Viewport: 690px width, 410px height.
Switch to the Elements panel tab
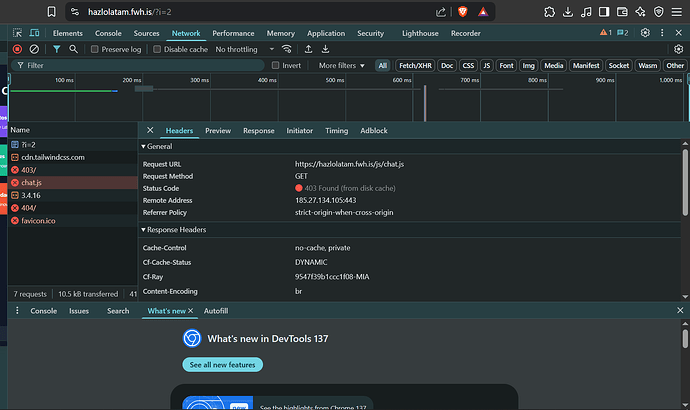(x=67, y=33)
